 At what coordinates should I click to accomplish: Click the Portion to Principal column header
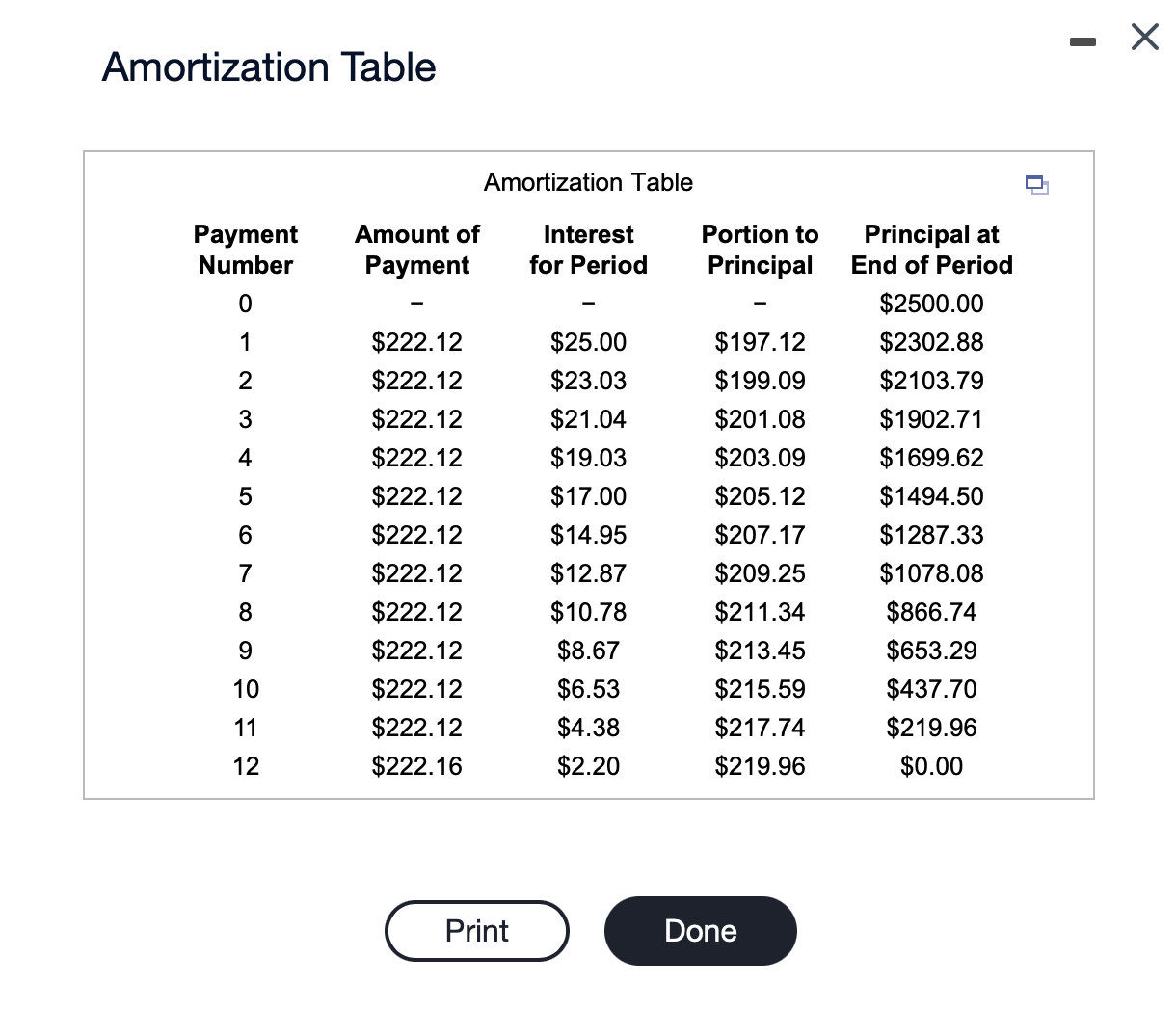click(760, 249)
